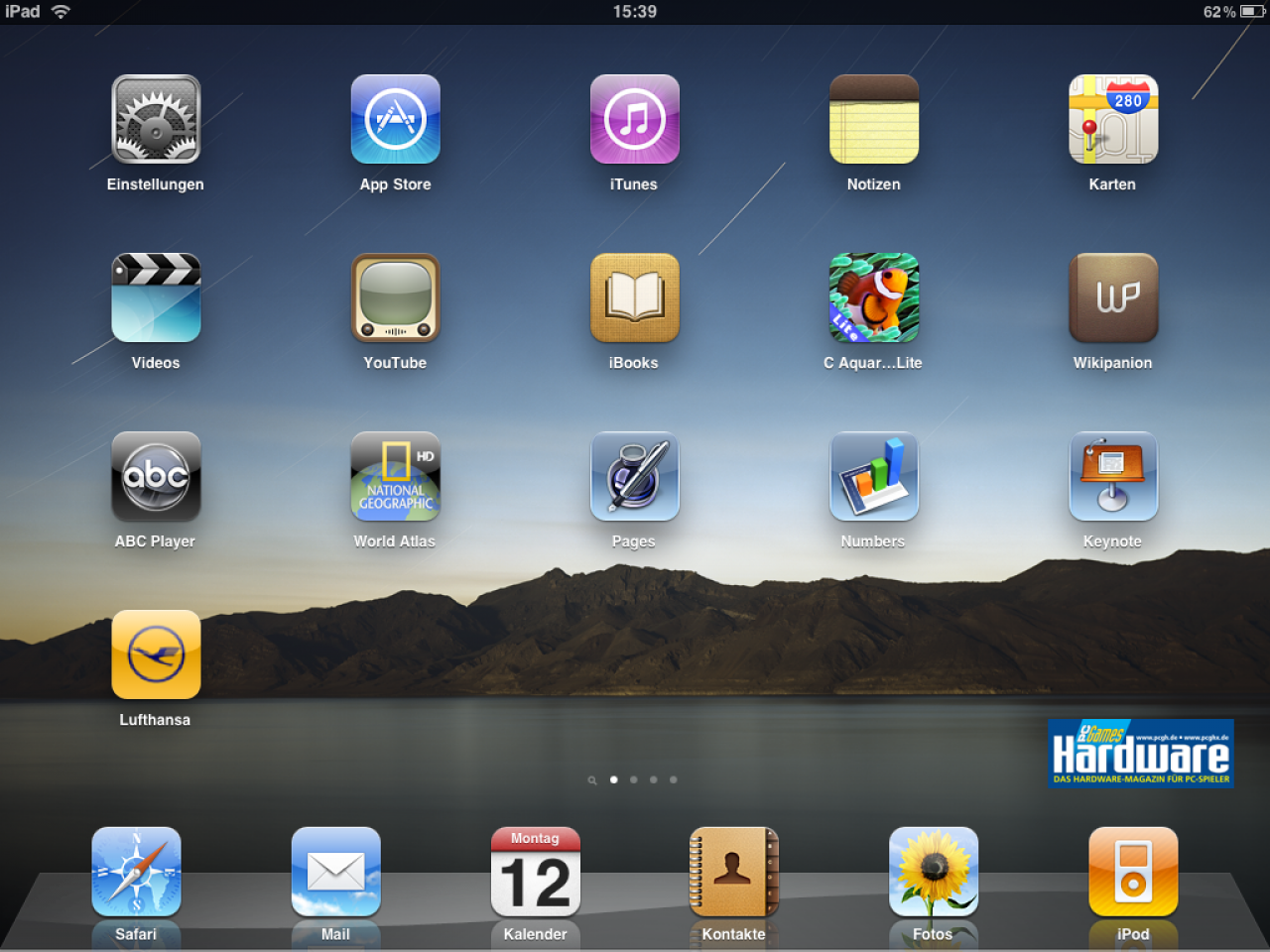Viewport: 1270px width, 952px height.
Task: Tap the Wi-Fi status icon
Action: coord(61,12)
